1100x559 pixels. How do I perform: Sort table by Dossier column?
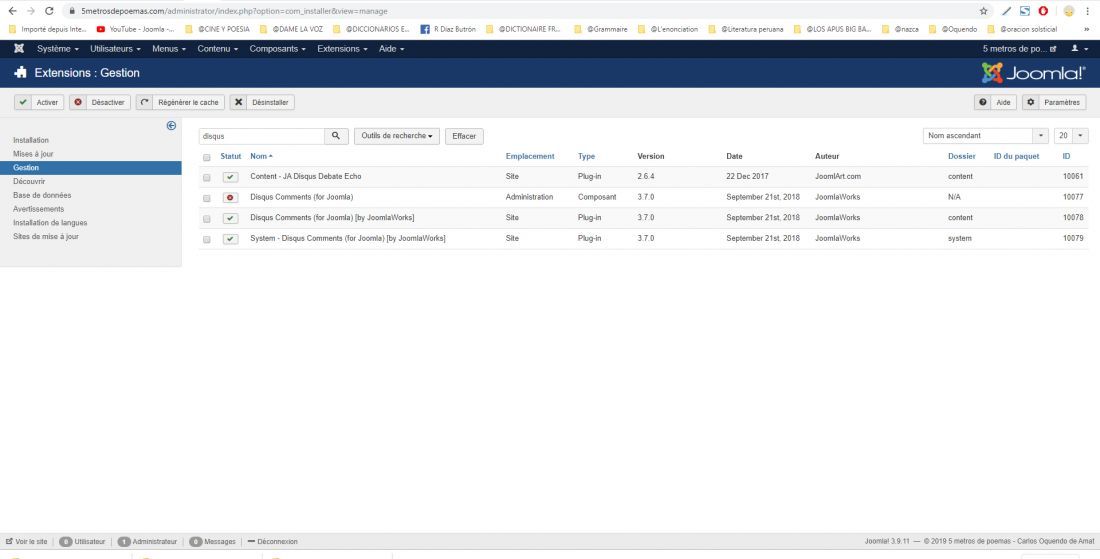pos(962,156)
